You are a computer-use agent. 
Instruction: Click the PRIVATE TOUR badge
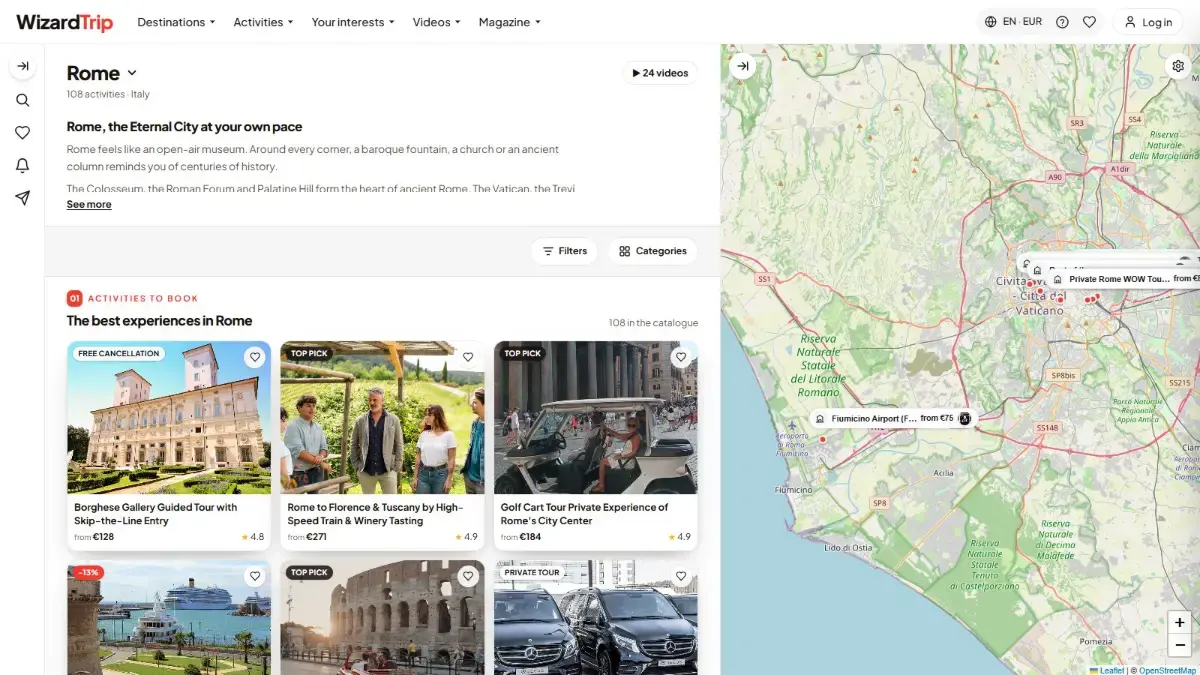[x=532, y=572]
